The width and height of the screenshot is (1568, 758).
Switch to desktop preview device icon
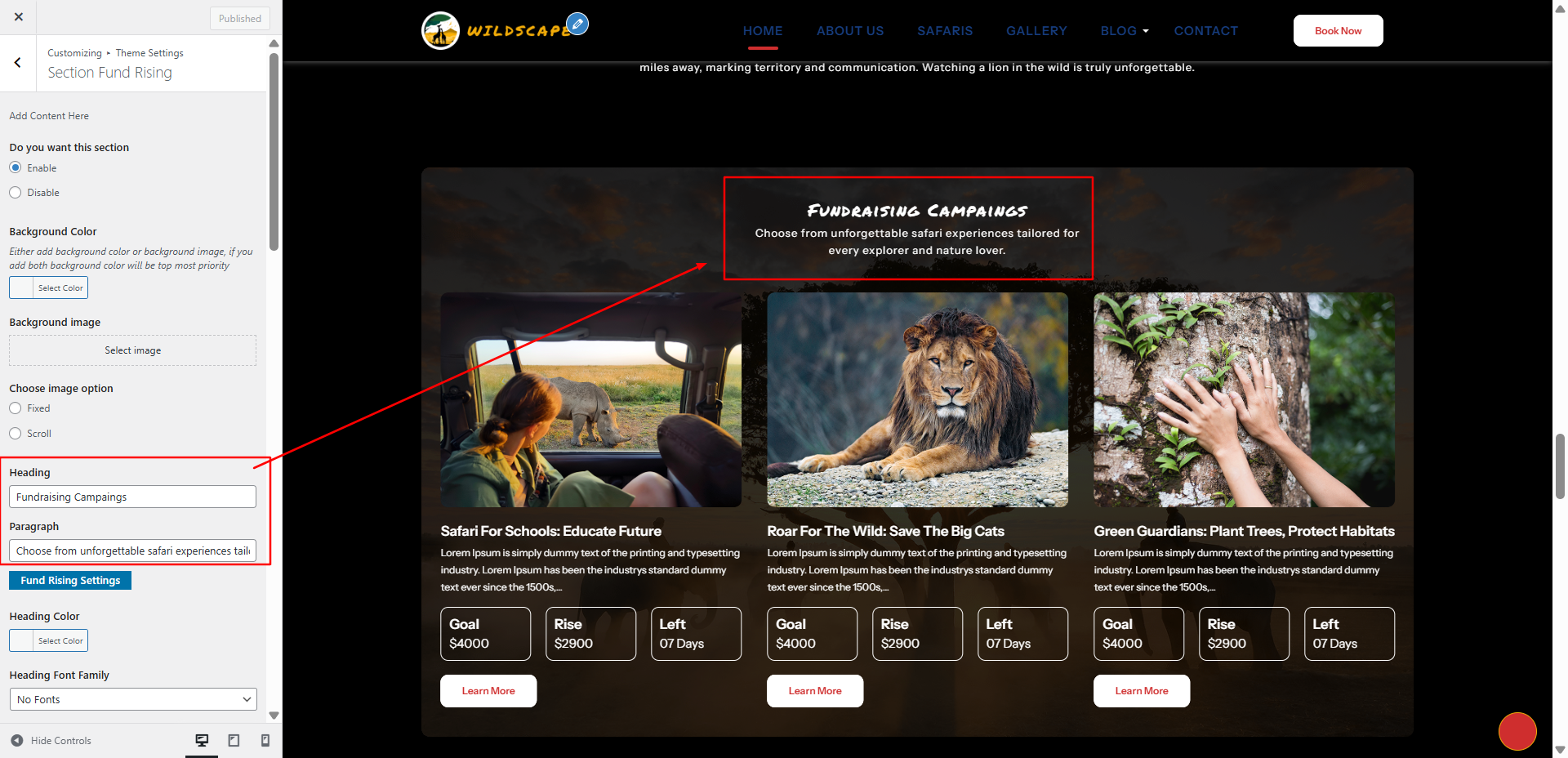click(202, 740)
